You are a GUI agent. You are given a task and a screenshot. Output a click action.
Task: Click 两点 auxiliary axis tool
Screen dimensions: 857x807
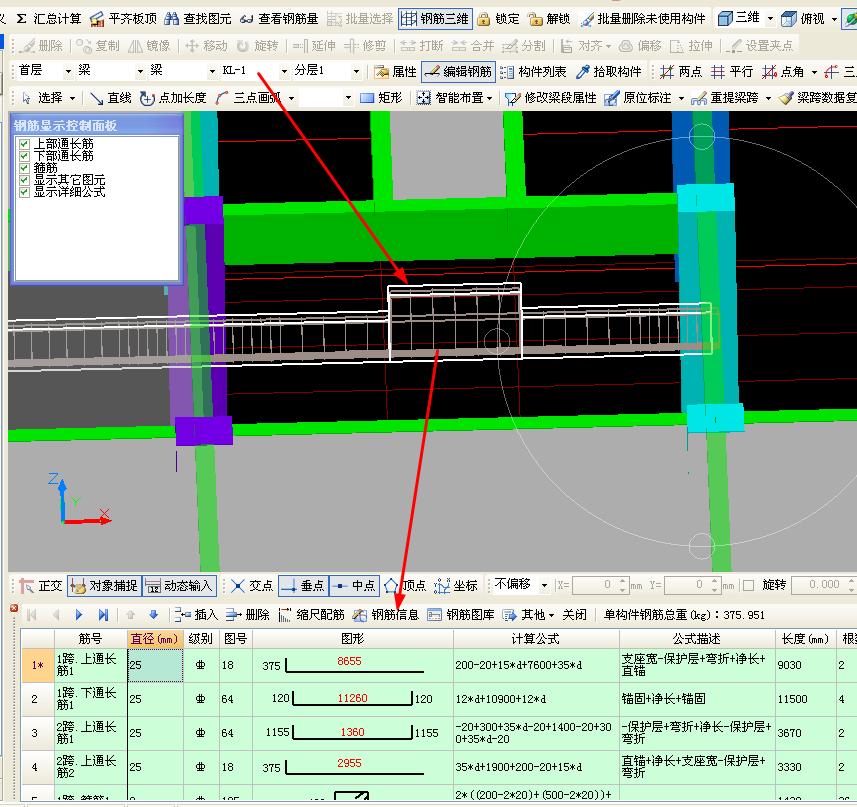[680, 72]
